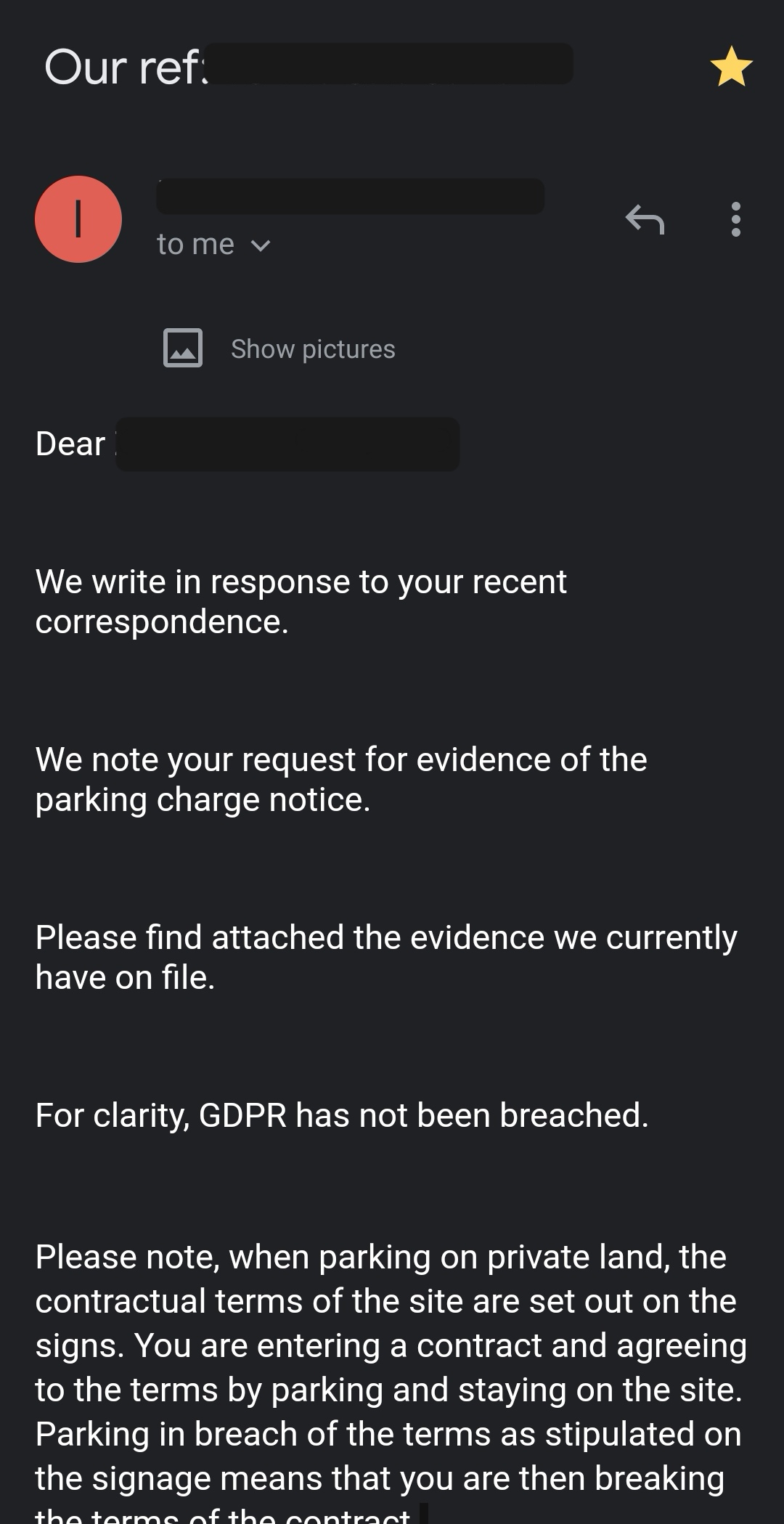Tap the redacted recipient name after Dear

click(287, 444)
